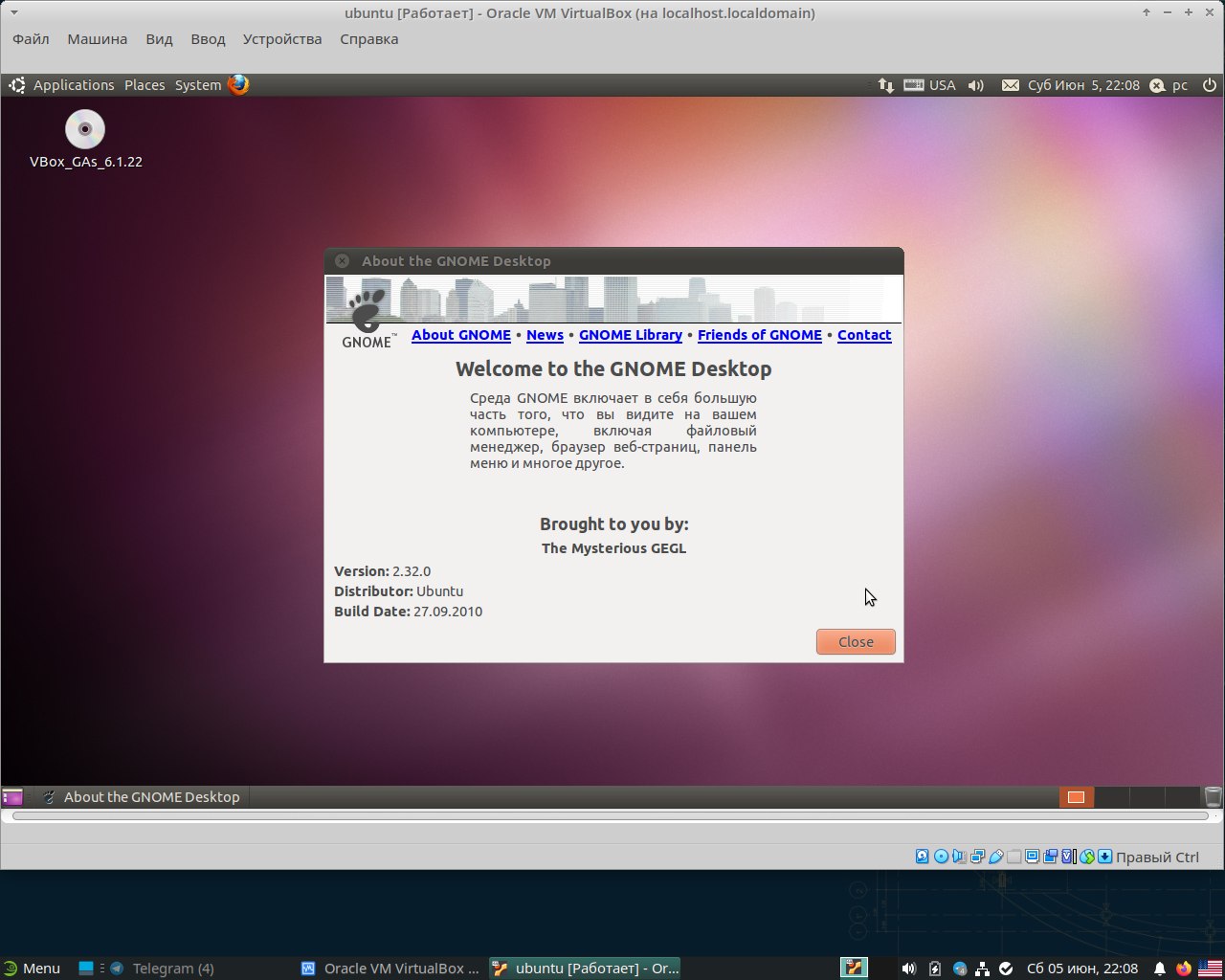The height and width of the screenshot is (980, 1225).
Task: Open the Вид menu
Action: [159, 39]
